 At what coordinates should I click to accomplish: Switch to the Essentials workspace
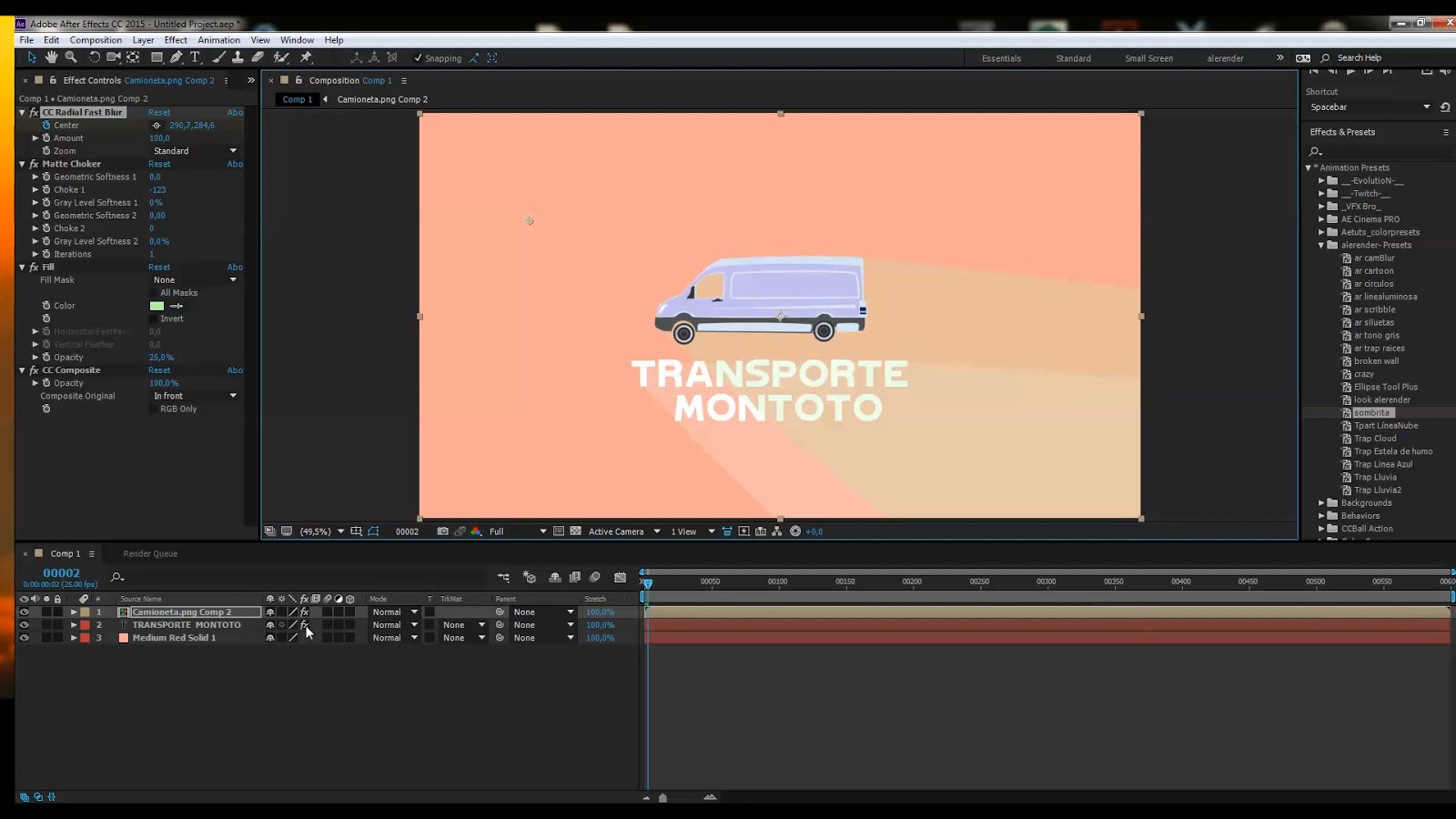click(x=1001, y=58)
